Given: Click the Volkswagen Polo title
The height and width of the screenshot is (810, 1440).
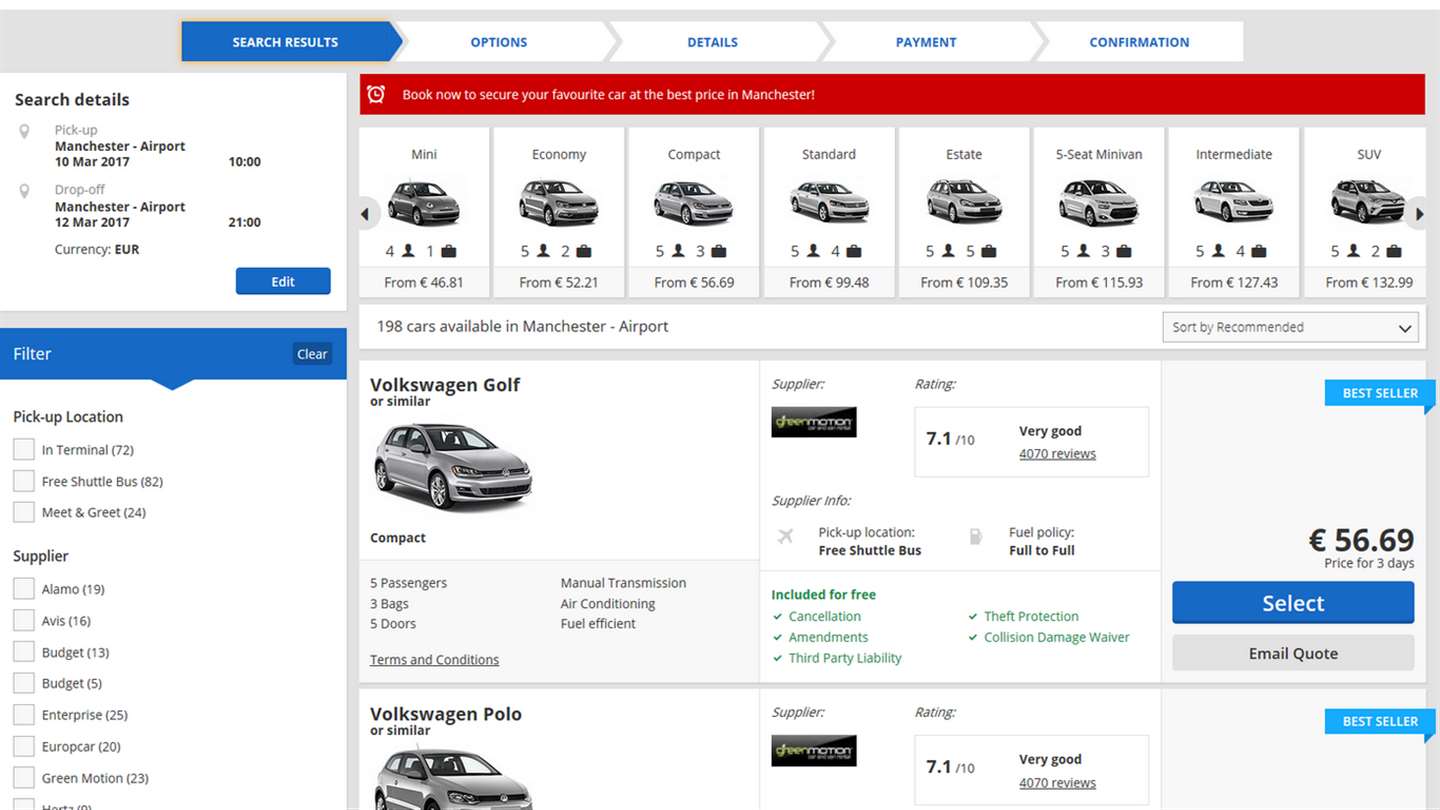Looking at the screenshot, I should tap(446, 714).
